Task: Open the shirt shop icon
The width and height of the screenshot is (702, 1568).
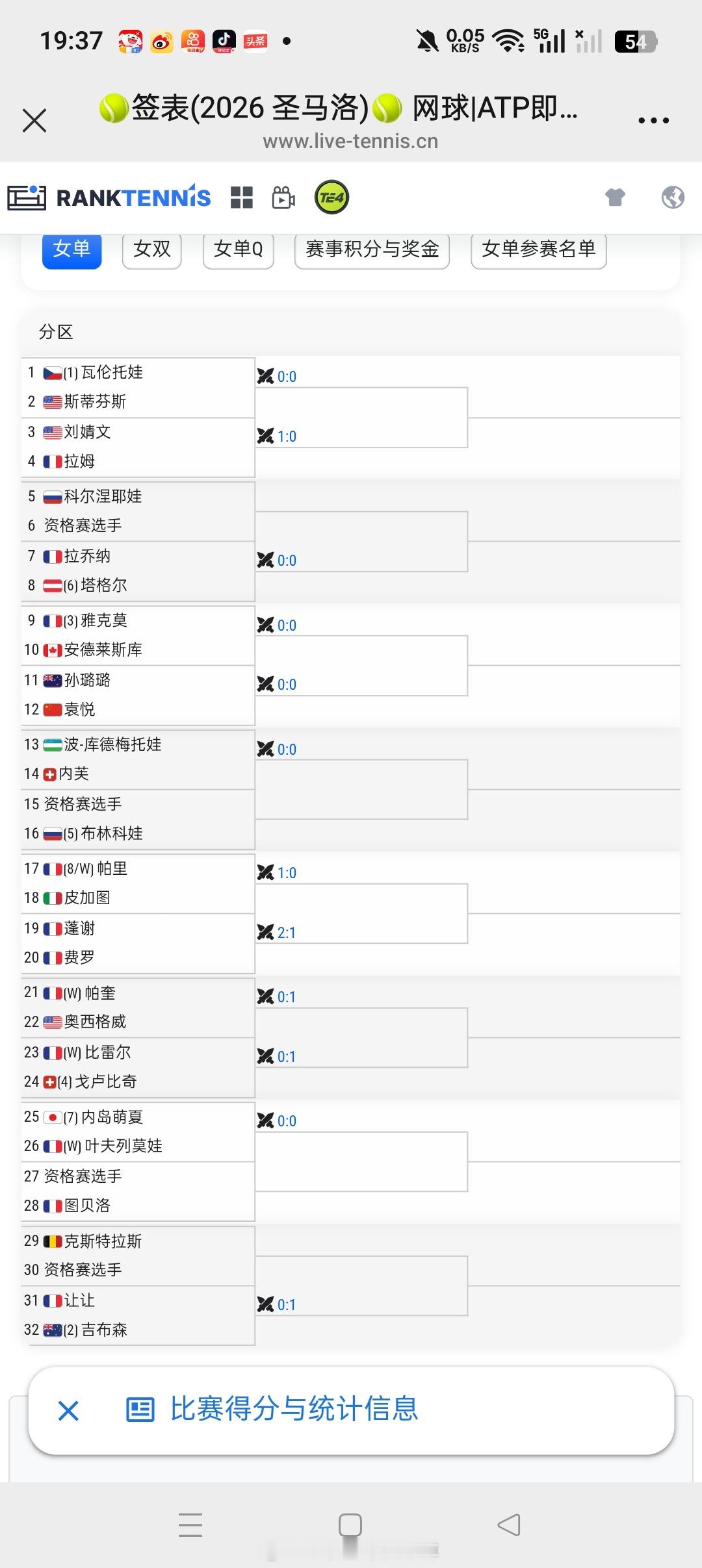Action: click(x=616, y=197)
